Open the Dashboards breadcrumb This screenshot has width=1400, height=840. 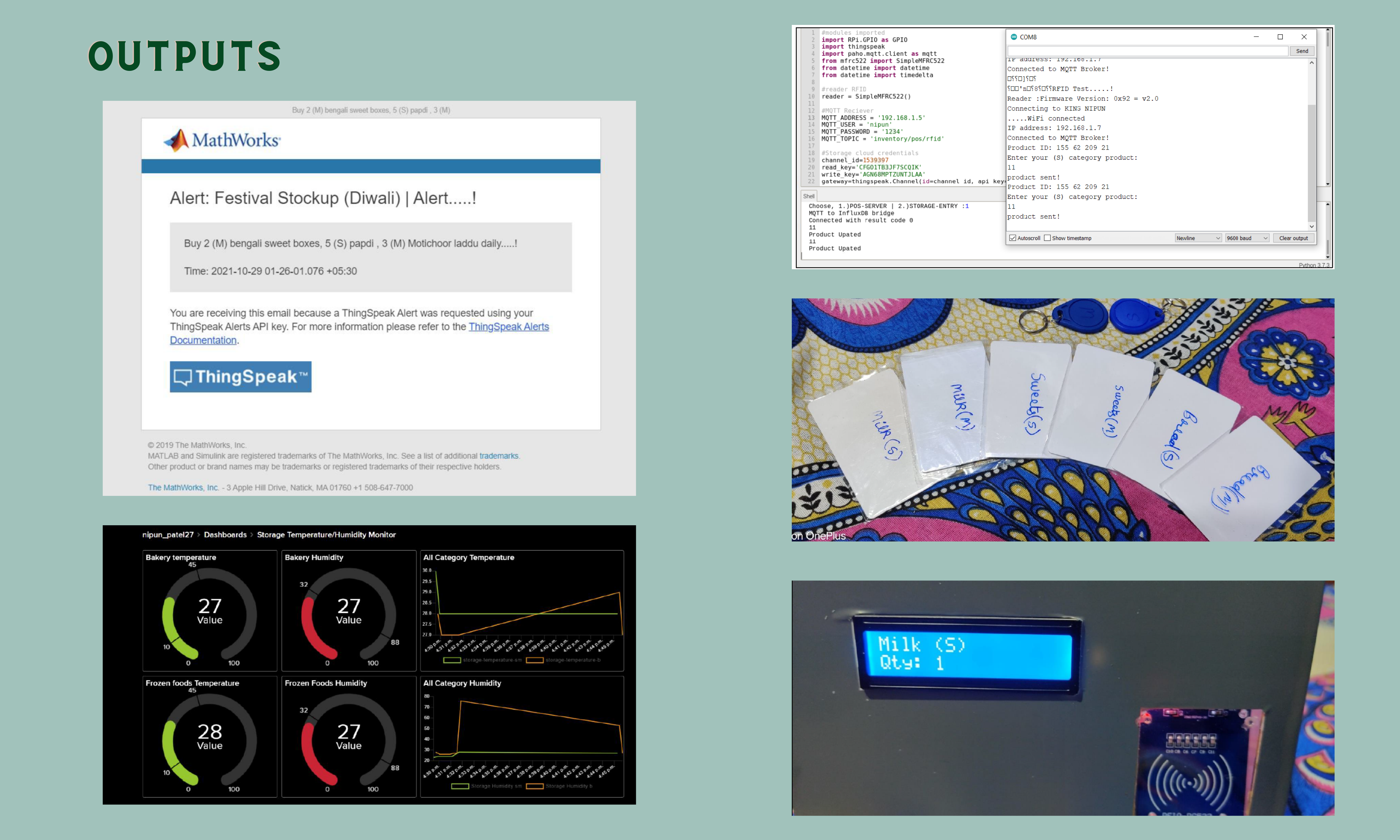point(225,534)
